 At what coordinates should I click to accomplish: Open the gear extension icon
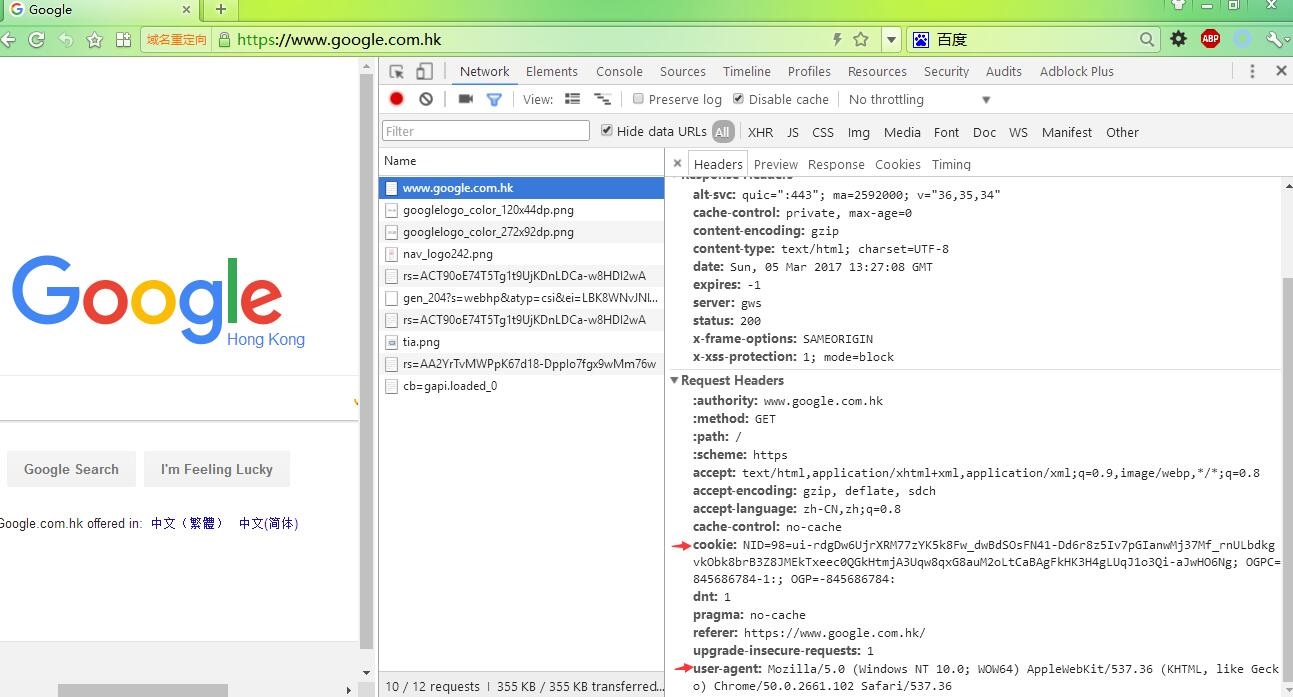pyautogui.click(x=1179, y=39)
